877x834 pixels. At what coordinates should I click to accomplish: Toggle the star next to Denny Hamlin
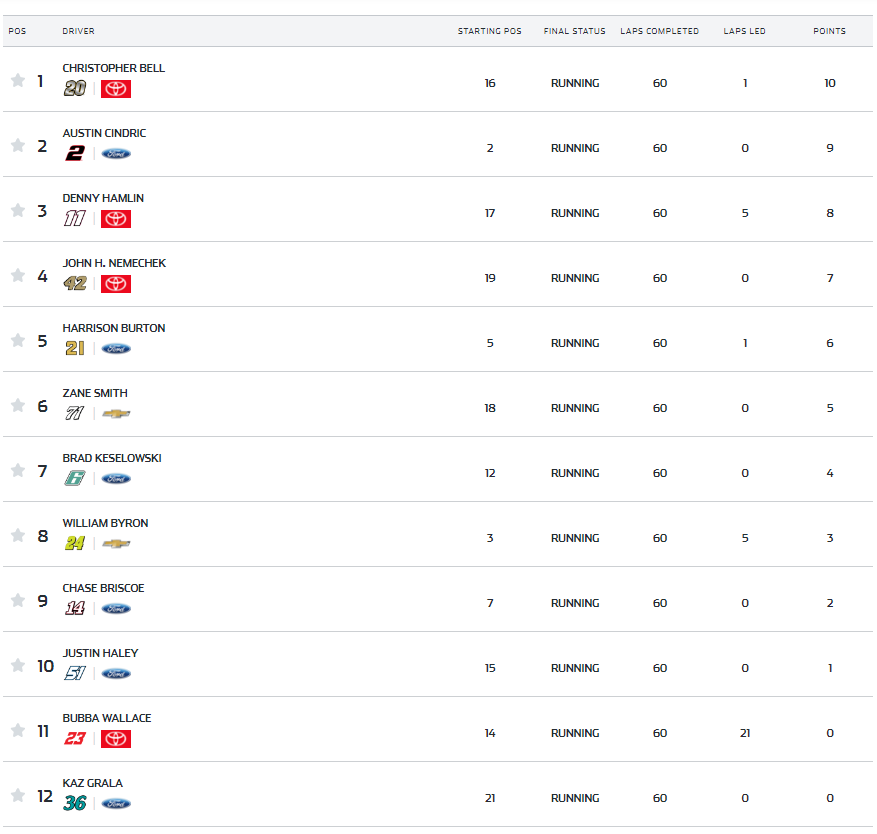pos(18,210)
